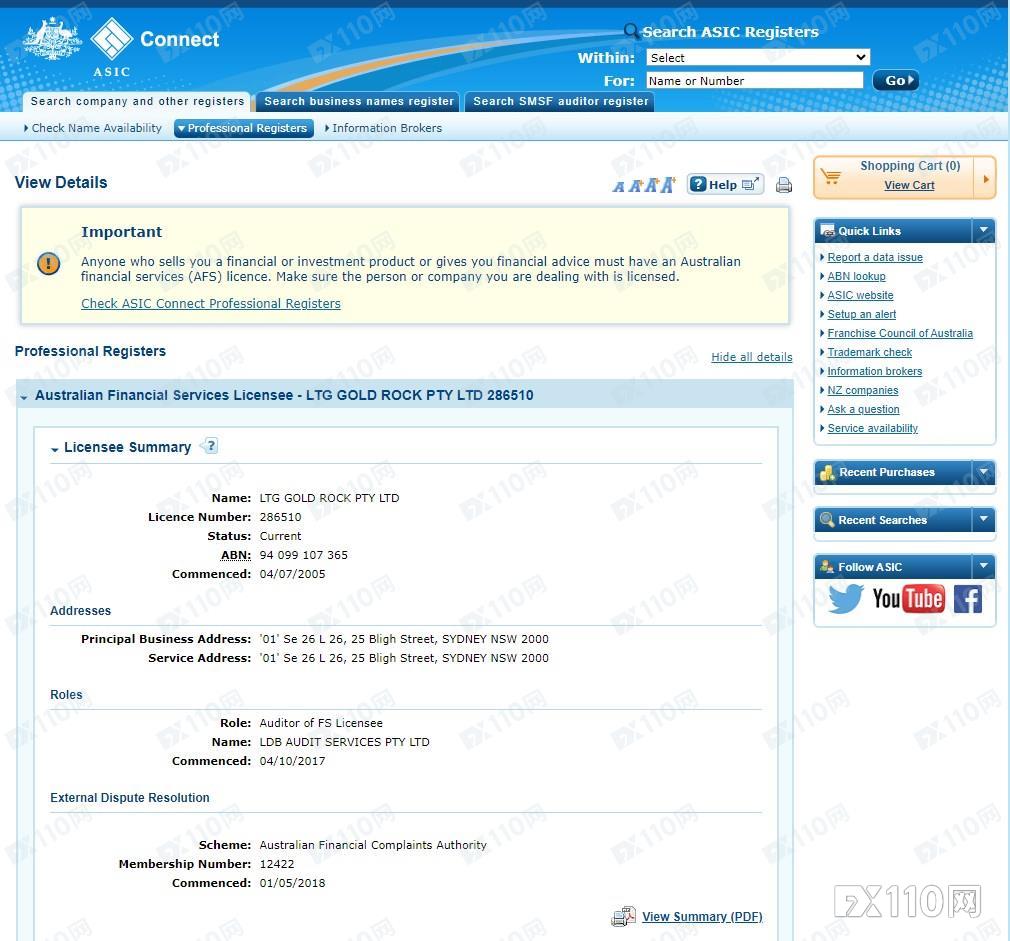This screenshot has height=941, width=1010.
Task: Click the Name or Number search field
Action: tap(754, 81)
